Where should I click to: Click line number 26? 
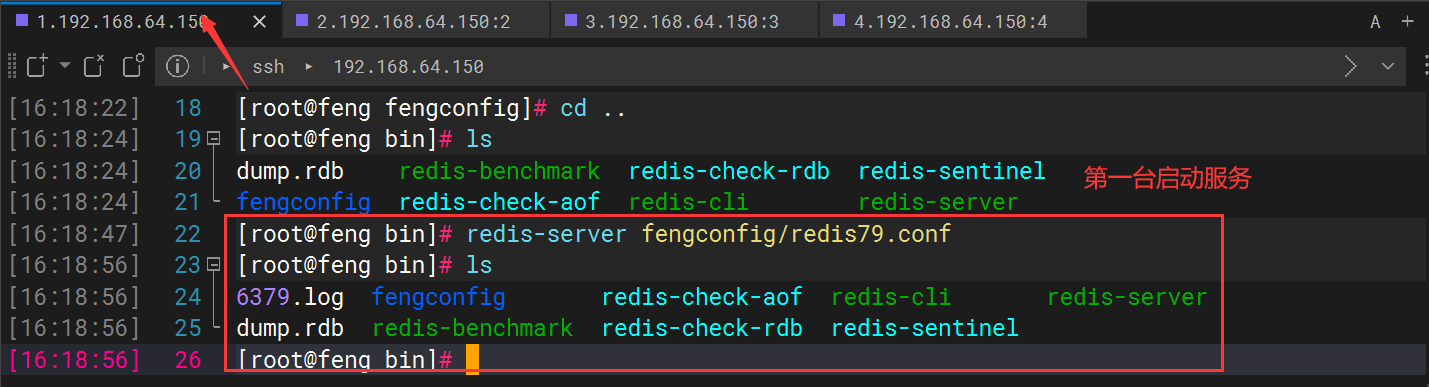188,360
